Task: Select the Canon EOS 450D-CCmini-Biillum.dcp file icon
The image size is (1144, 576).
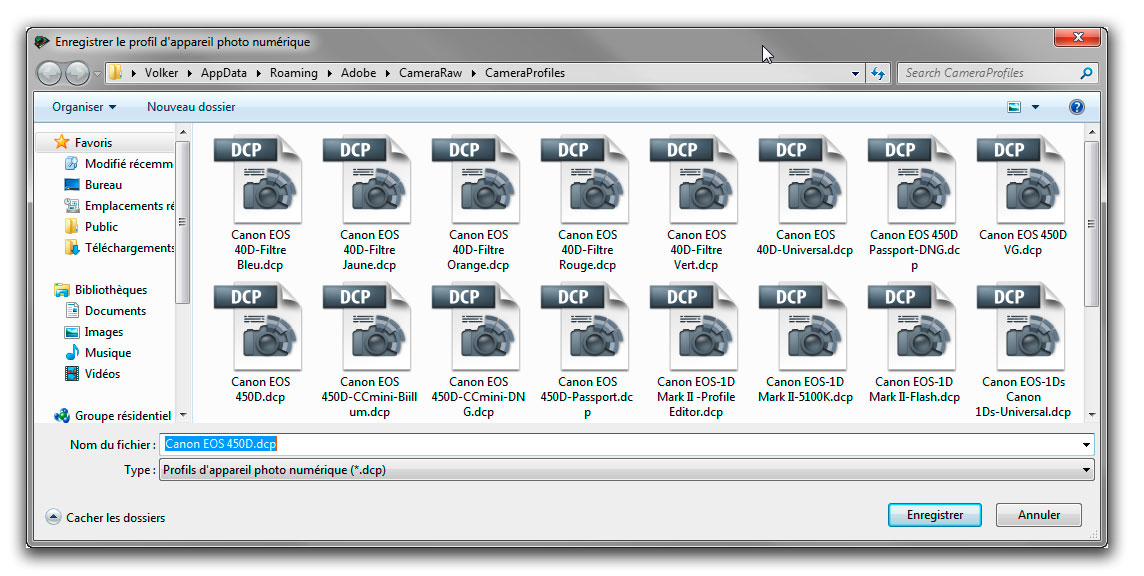Action: (x=369, y=326)
